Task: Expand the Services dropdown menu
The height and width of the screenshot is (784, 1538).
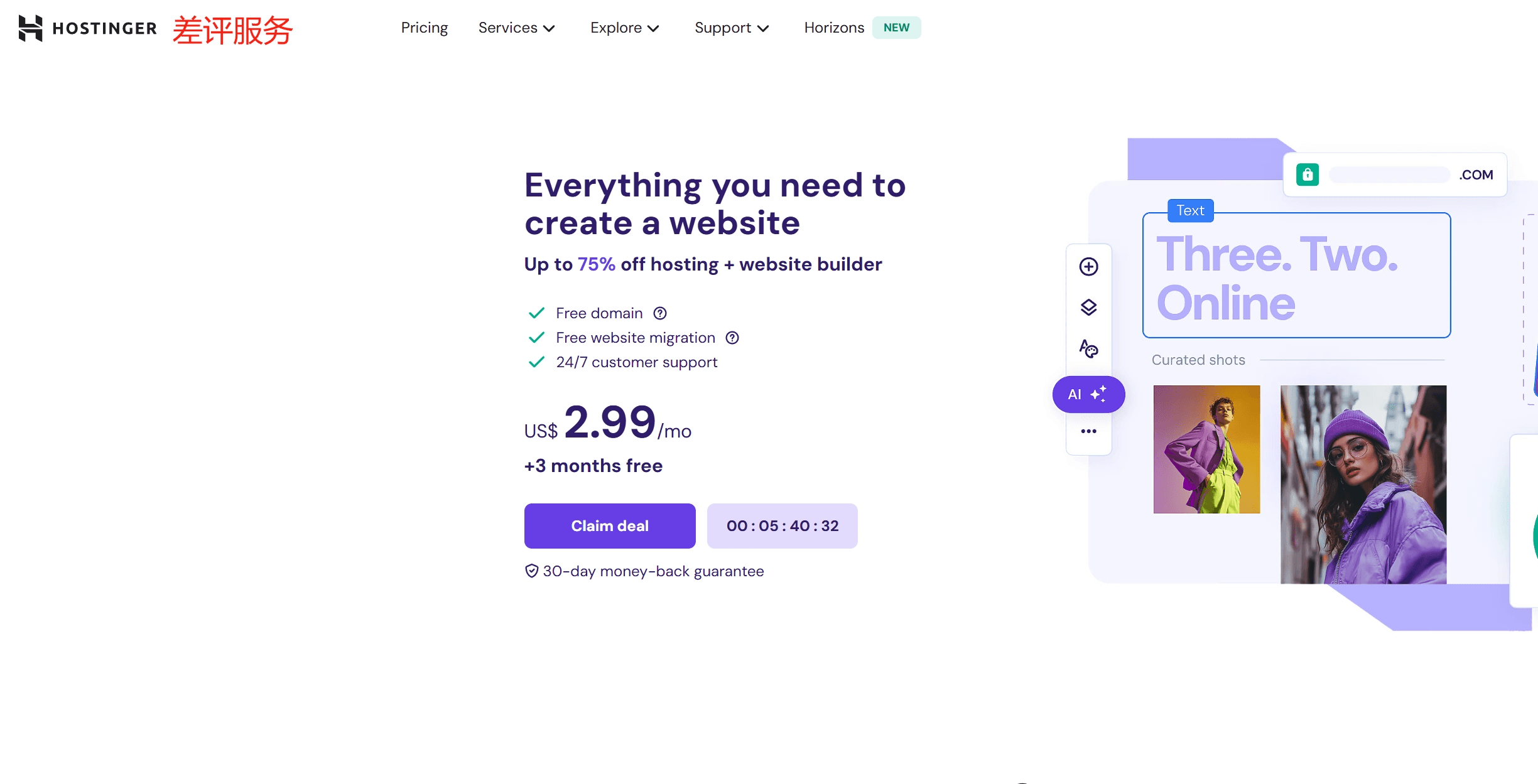Action: point(516,28)
